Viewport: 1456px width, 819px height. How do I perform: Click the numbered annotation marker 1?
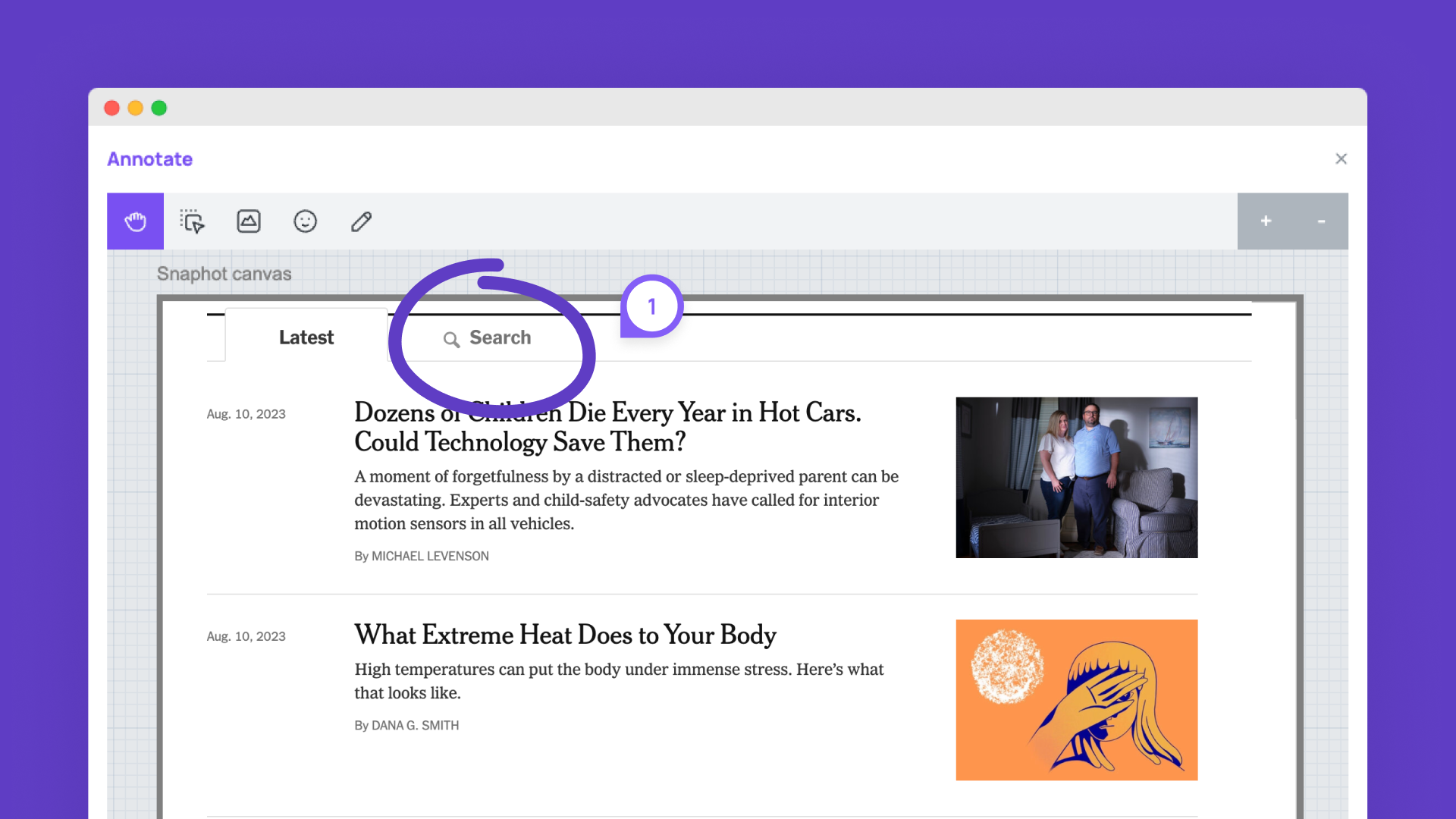point(651,306)
